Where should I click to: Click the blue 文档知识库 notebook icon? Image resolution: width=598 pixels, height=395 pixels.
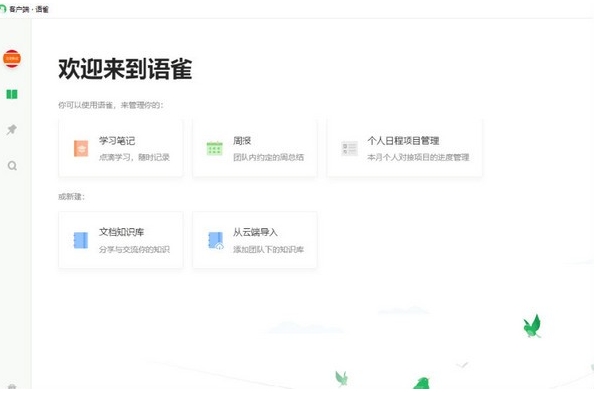point(81,240)
